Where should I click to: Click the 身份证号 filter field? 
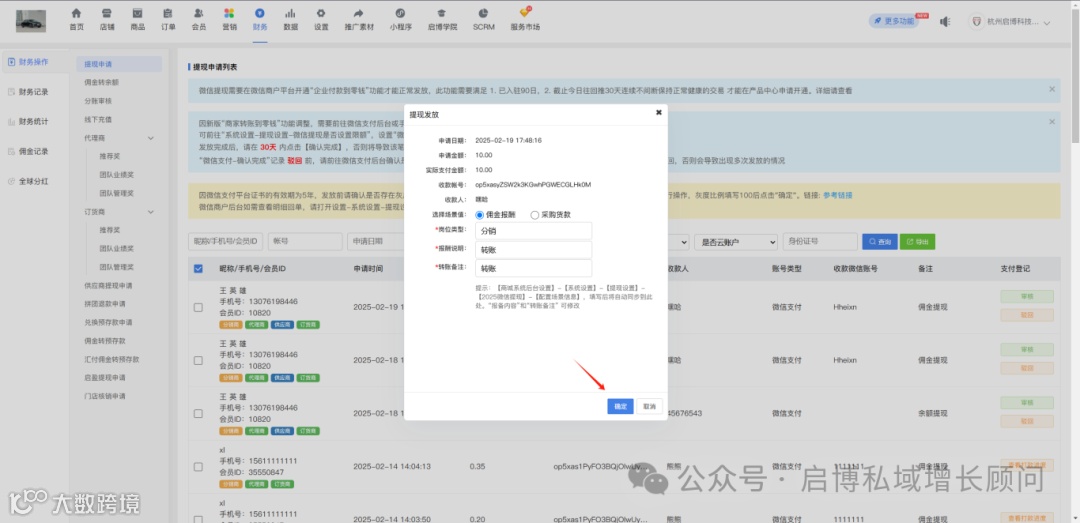pos(820,242)
